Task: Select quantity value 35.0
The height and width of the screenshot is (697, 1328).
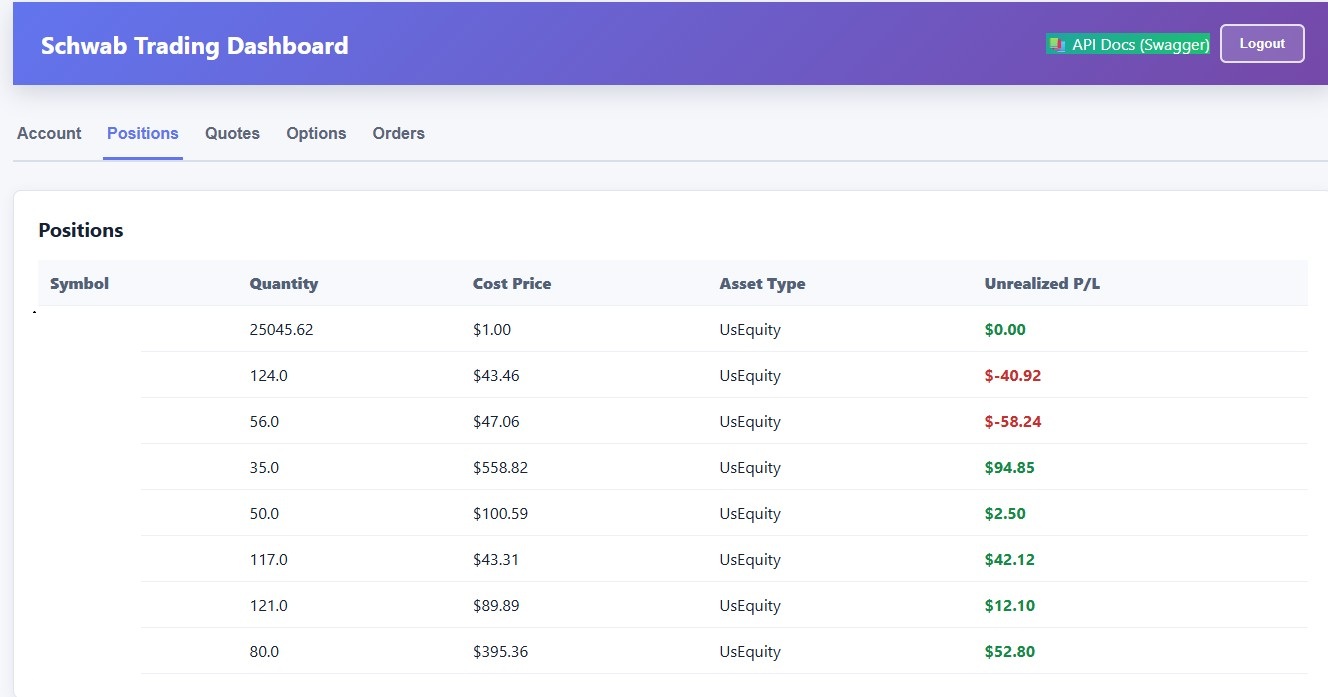Action: [x=264, y=468]
